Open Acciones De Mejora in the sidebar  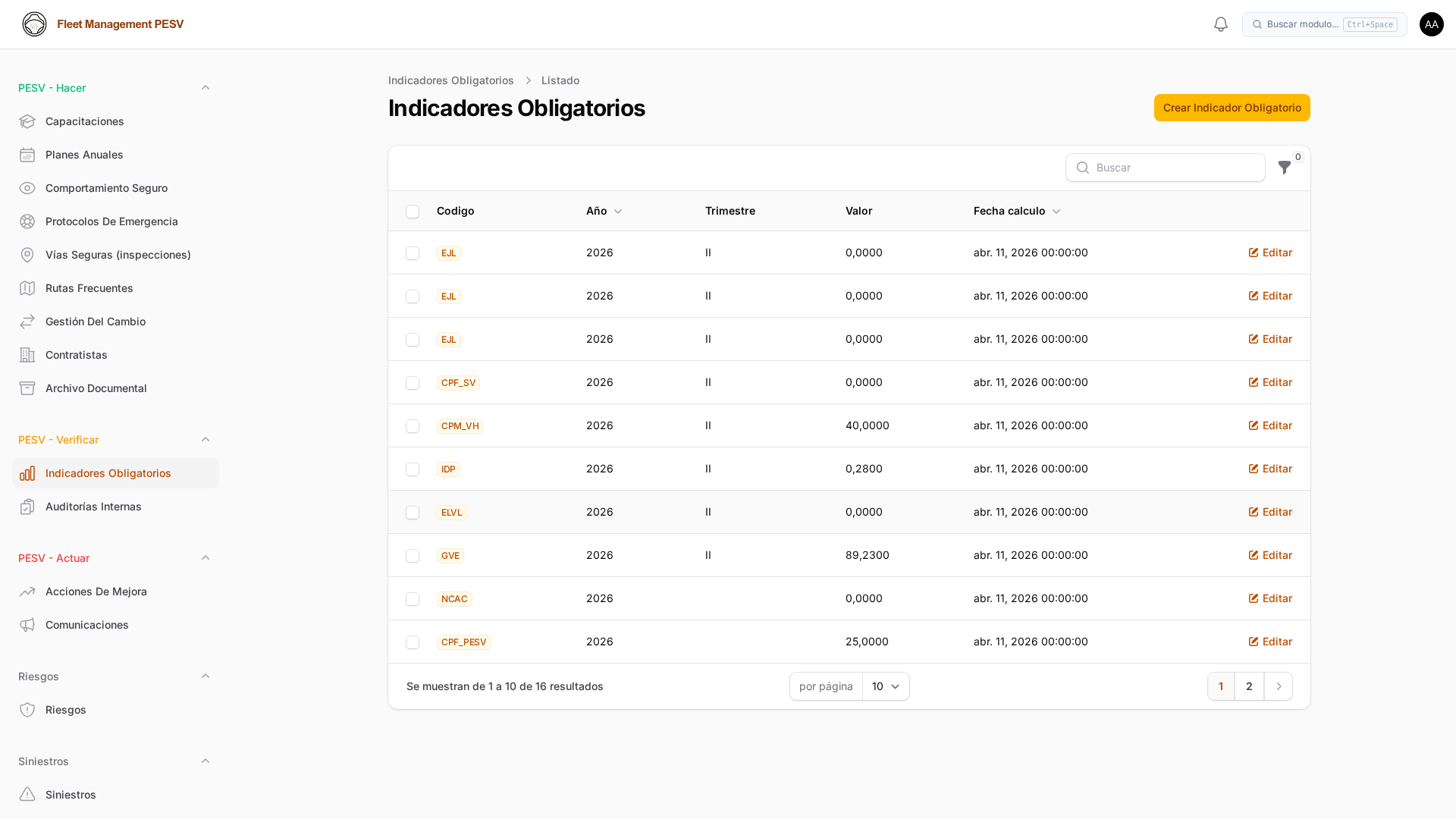[x=115, y=591]
